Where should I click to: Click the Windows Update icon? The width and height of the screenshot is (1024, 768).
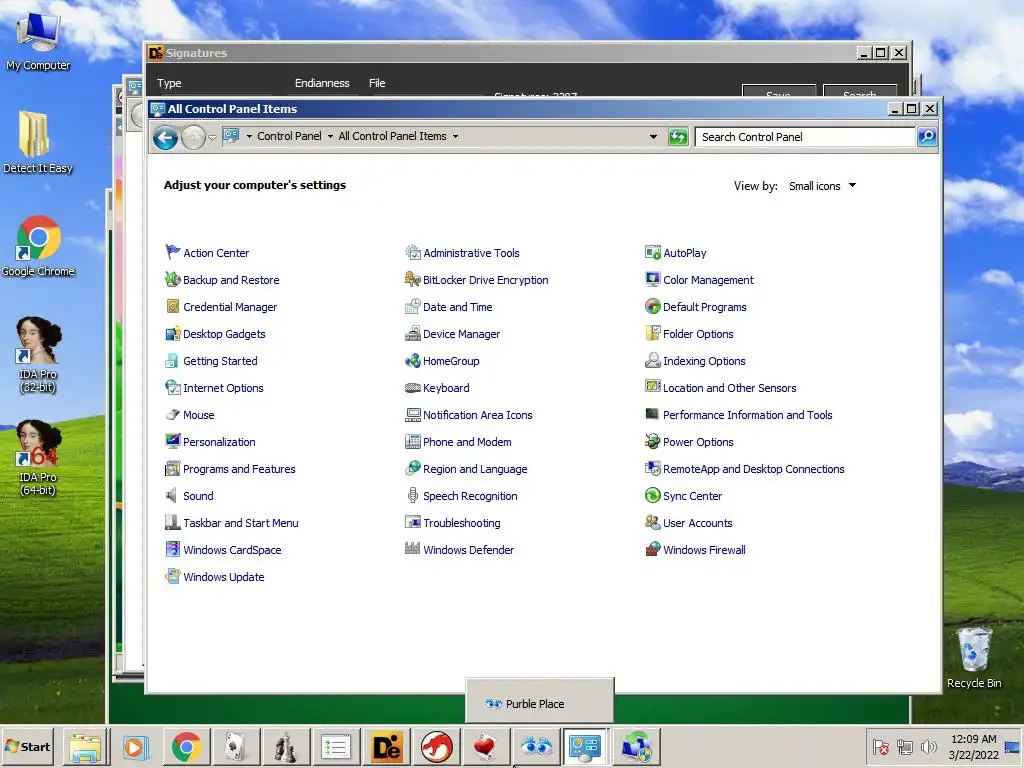click(172, 577)
